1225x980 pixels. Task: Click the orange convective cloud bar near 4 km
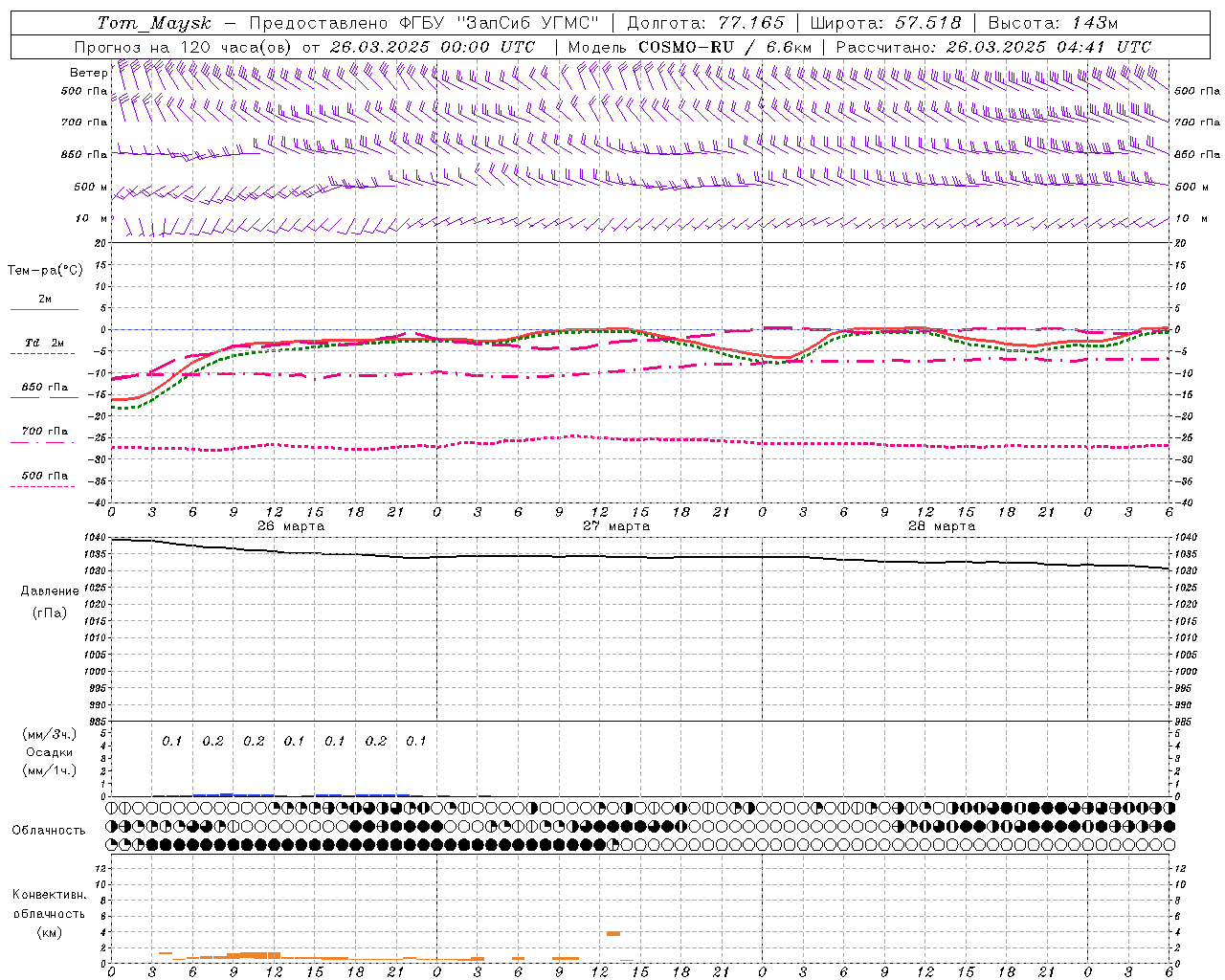[613, 933]
